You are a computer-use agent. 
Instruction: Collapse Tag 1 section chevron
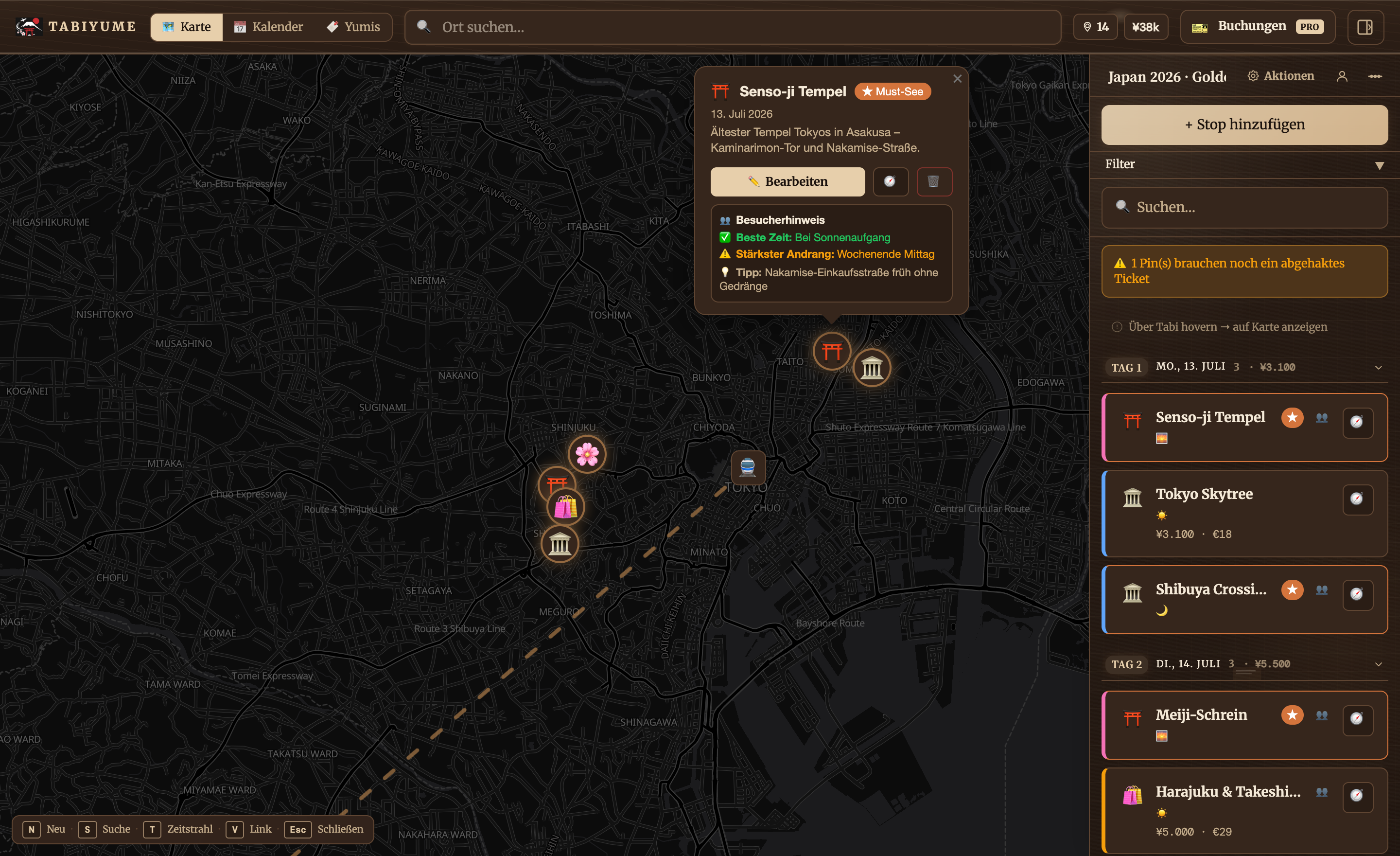click(1379, 367)
